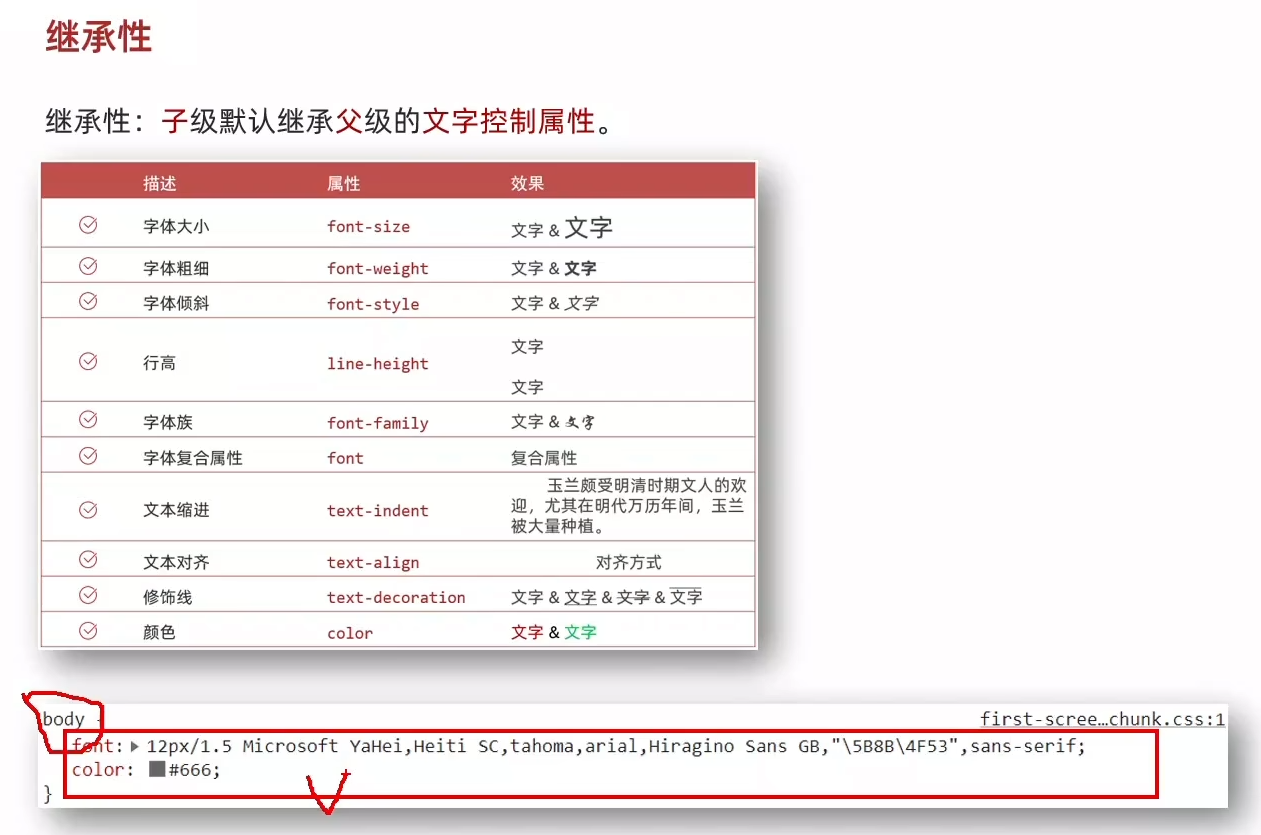Viewport: 1261px width, 835px height.
Task: Click the check icon in the 文本缩进 row
Action: 88,509
